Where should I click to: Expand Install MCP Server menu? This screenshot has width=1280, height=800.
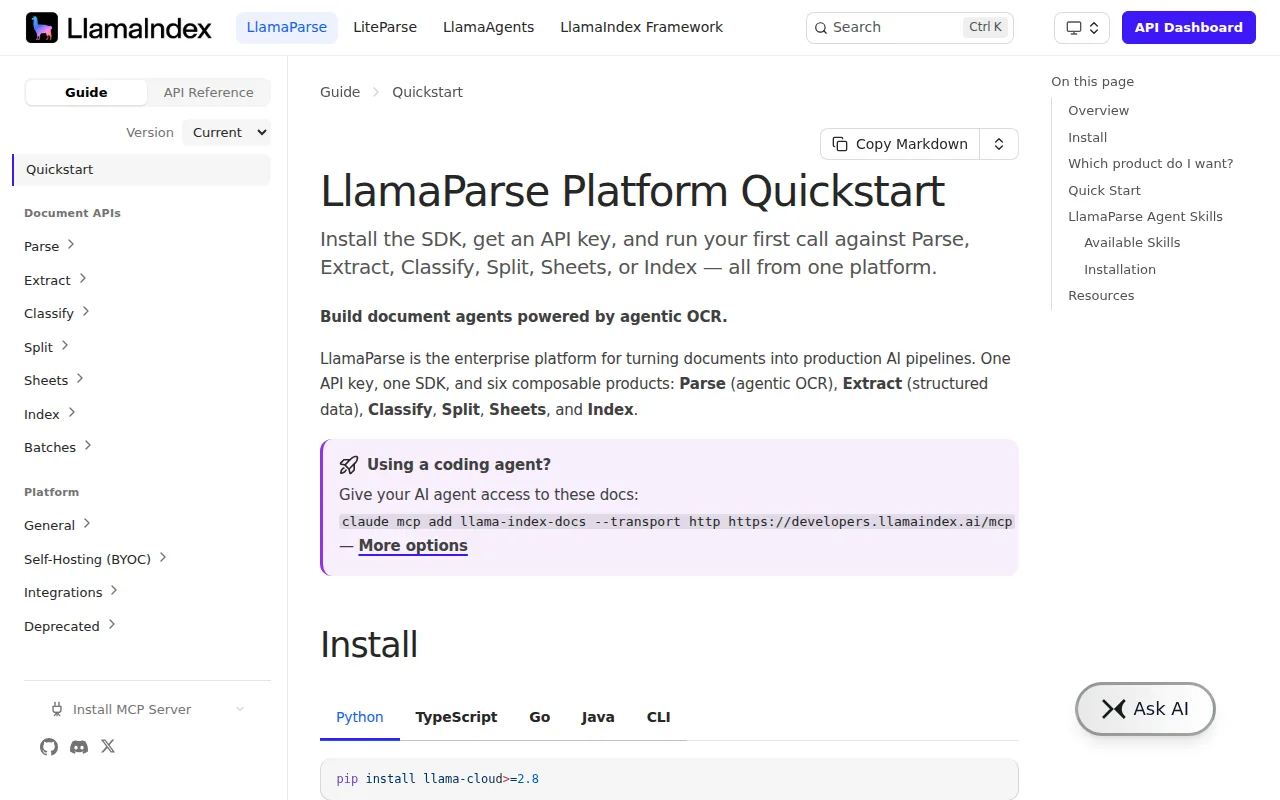147,709
